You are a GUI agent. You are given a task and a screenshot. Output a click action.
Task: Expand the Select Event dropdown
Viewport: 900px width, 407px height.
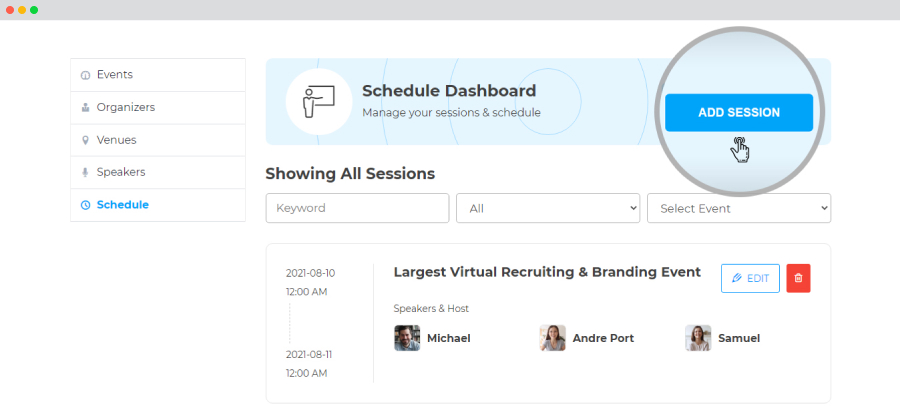739,208
